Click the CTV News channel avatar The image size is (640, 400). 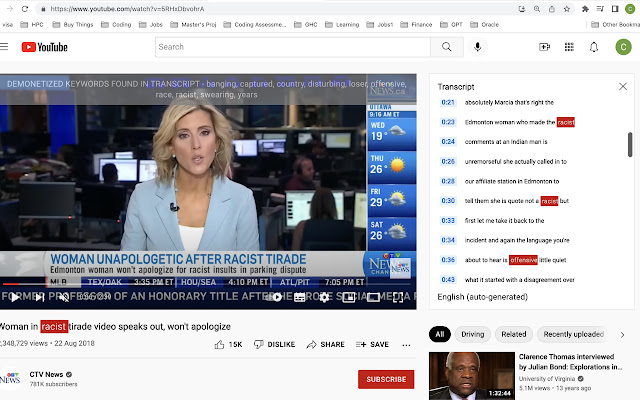click(x=10, y=378)
